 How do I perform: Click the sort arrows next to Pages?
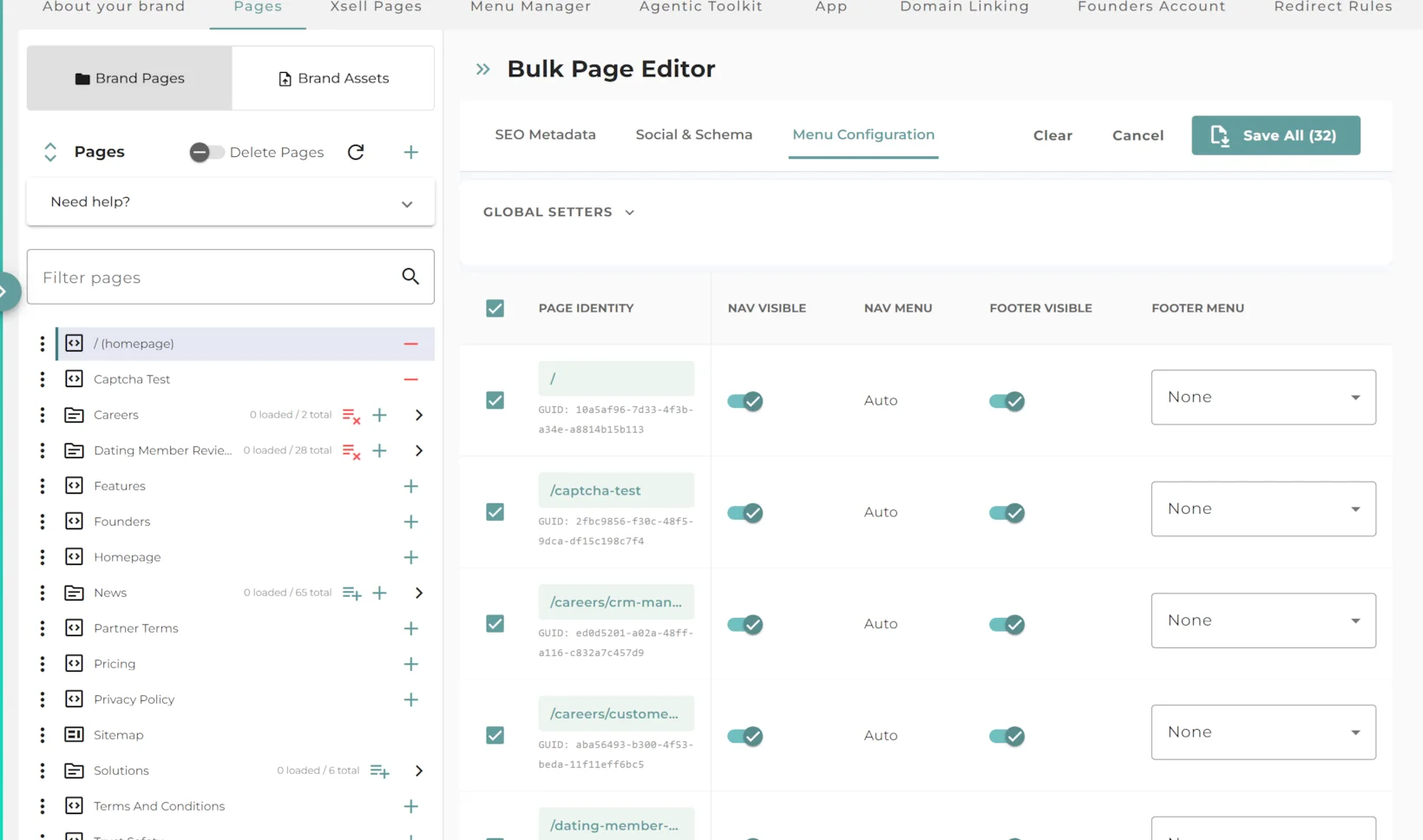click(50, 152)
